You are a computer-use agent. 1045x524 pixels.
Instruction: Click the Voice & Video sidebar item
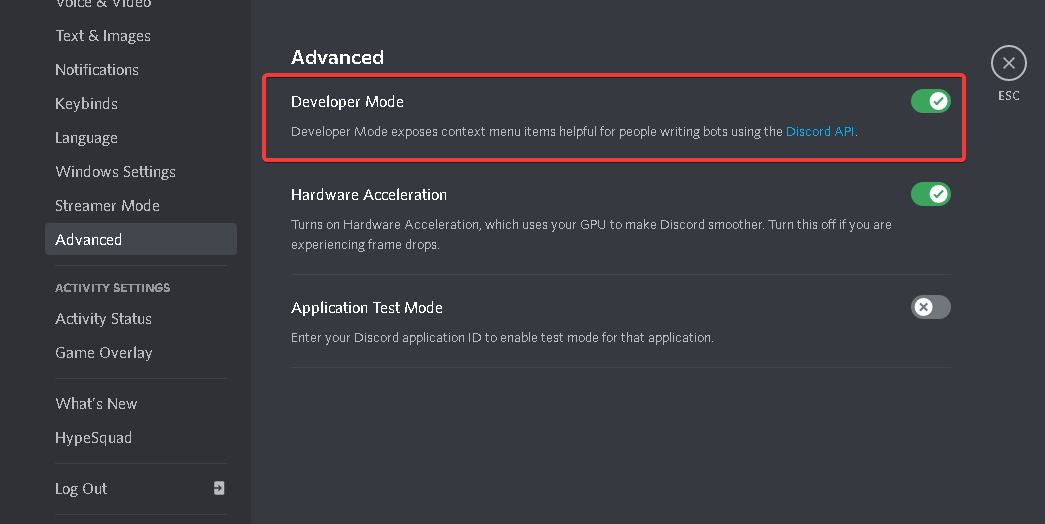coord(103,4)
